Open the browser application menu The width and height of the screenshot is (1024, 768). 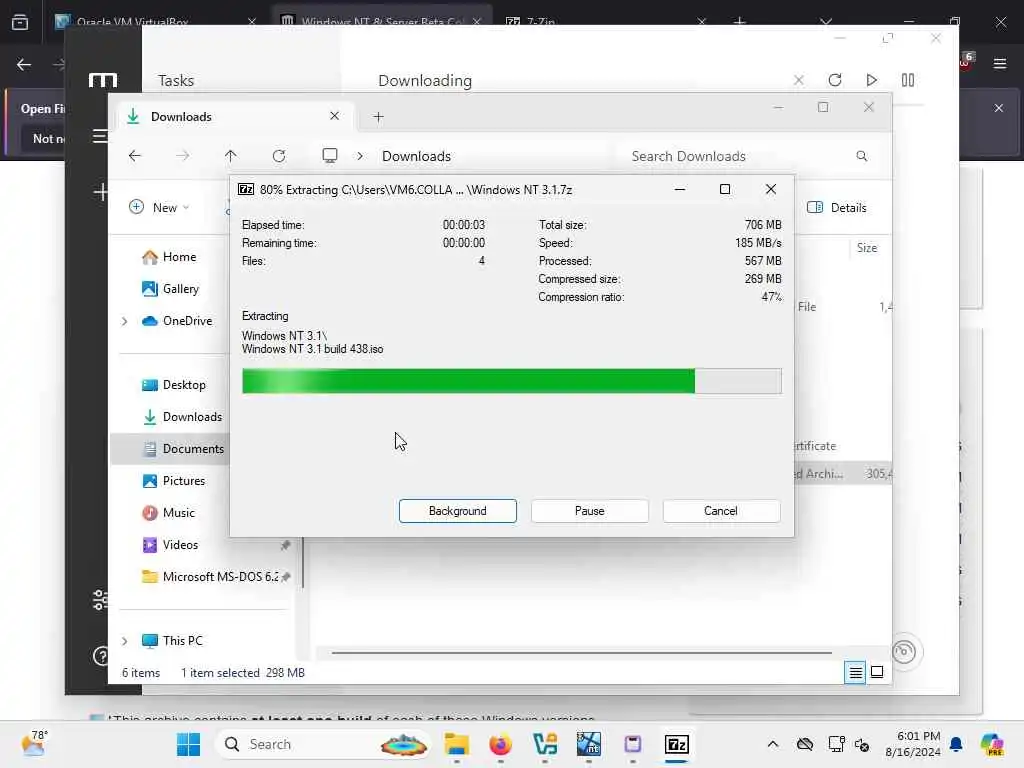1000,63
